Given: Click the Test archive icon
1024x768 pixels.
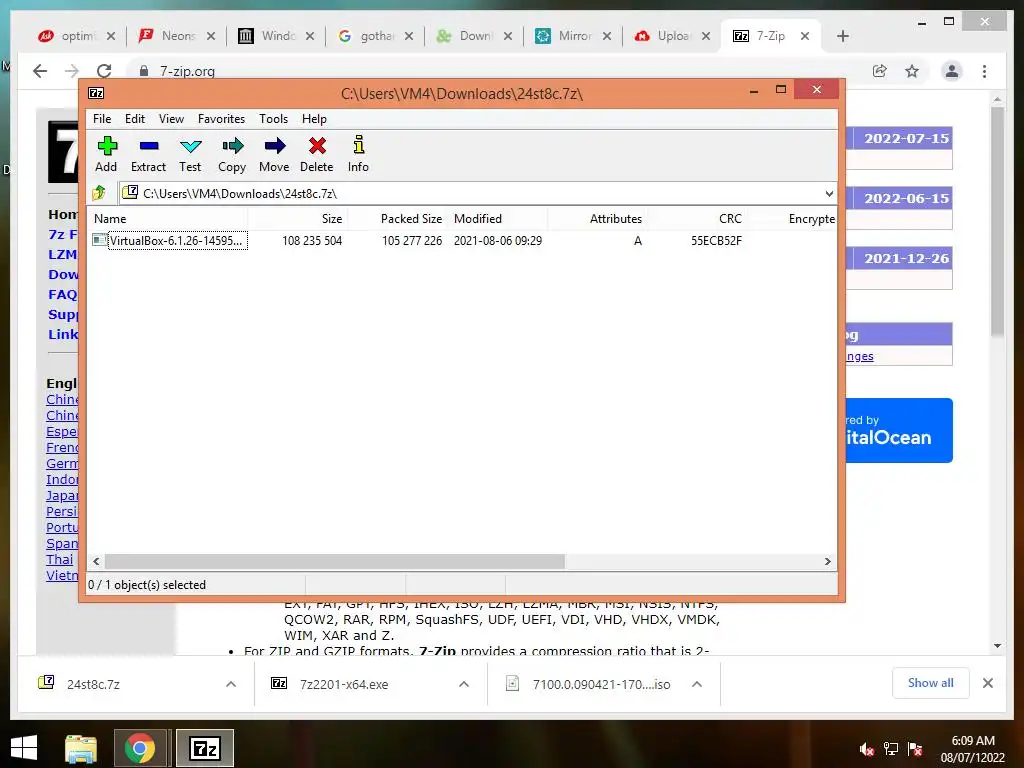Looking at the screenshot, I should [x=190, y=154].
